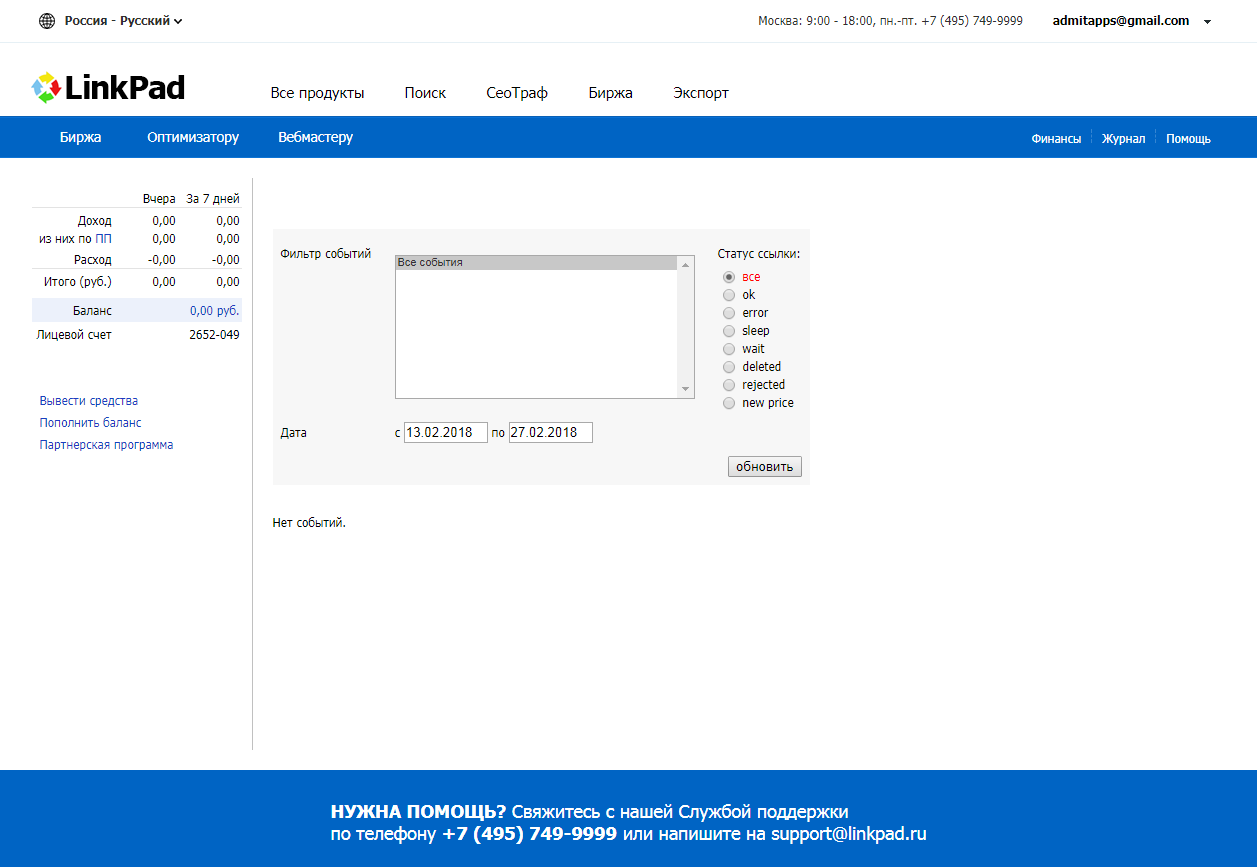This screenshot has width=1257, height=867.
Task: Click the start date field 13.02.2018
Action: (x=445, y=433)
